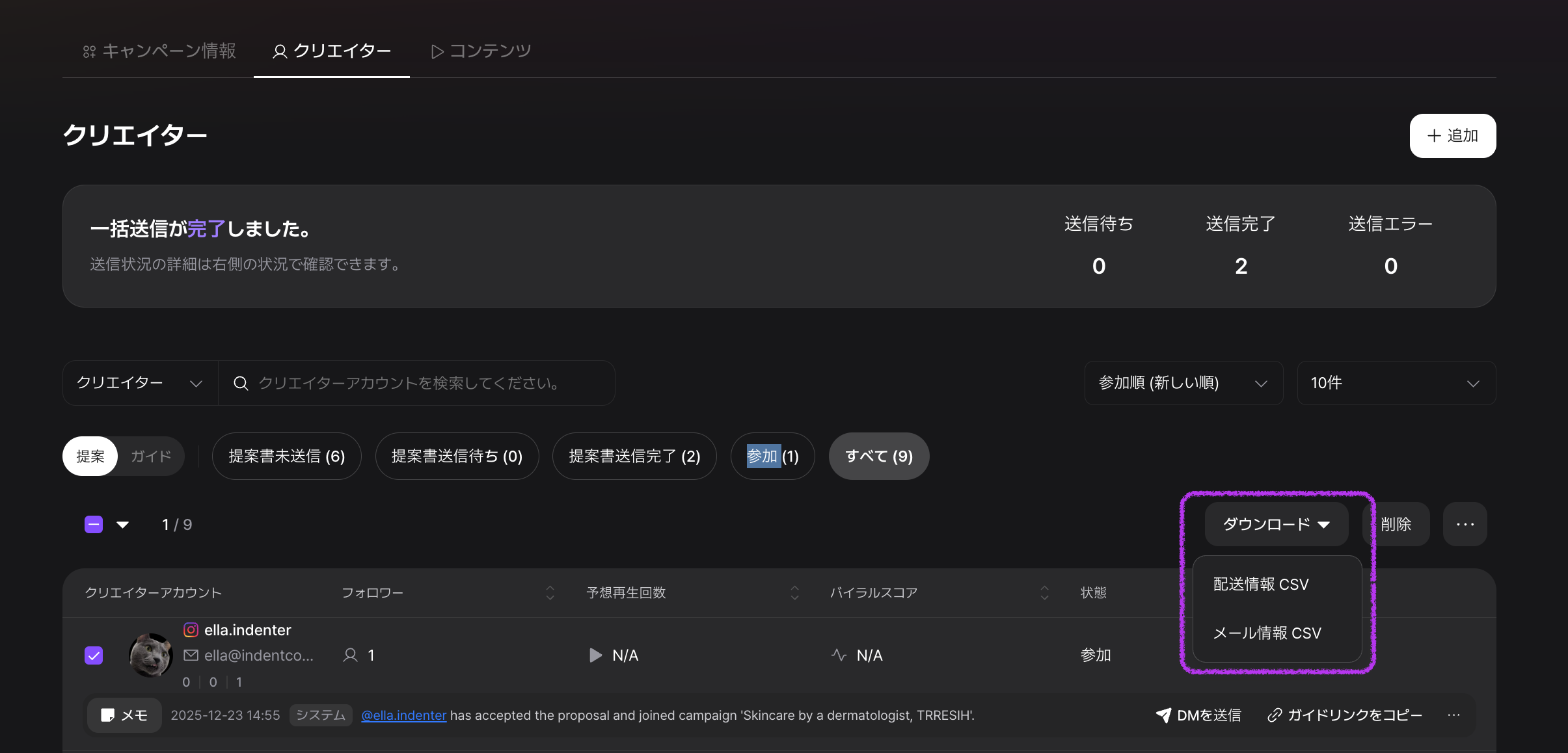This screenshot has height=753, width=1568.
Task: Uncheck the ella.indenter row checkbox
Action: click(x=94, y=655)
